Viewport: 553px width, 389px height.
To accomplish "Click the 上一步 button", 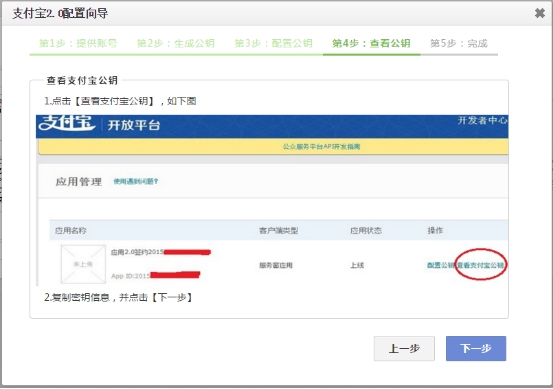I will tap(404, 348).
